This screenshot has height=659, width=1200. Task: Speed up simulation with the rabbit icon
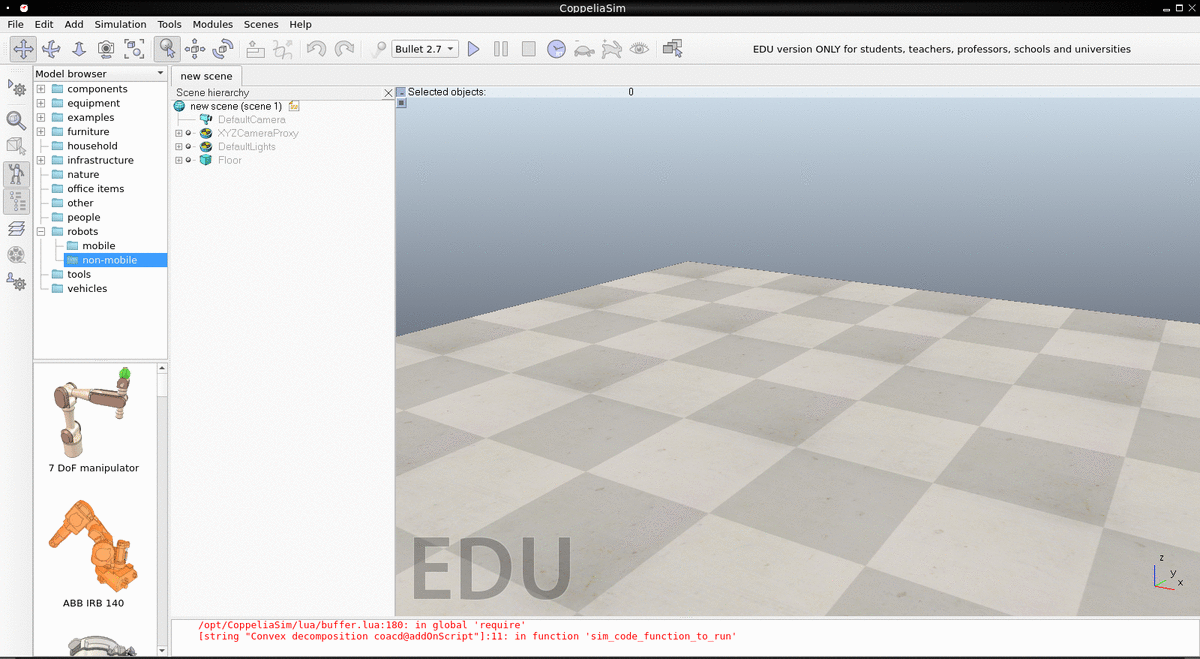pyautogui.click(x=612, y=48)
